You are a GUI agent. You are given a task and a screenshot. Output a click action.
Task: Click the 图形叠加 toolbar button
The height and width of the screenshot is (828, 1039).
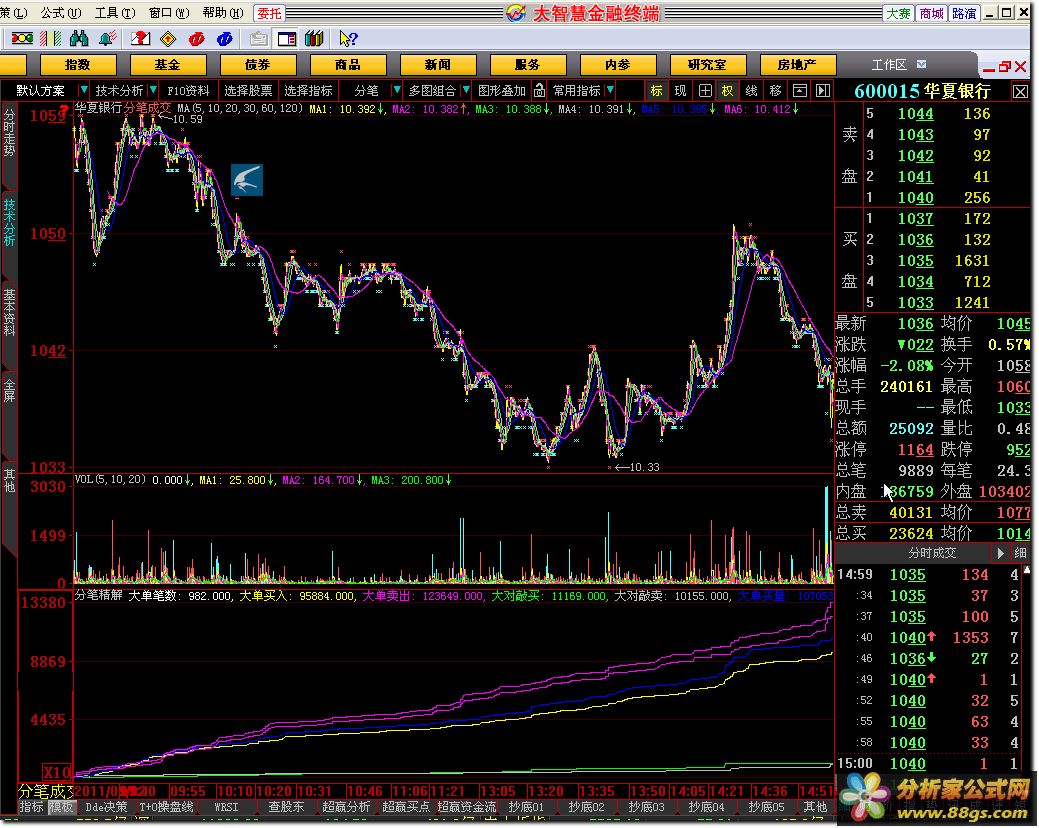[x=502, y=91]
